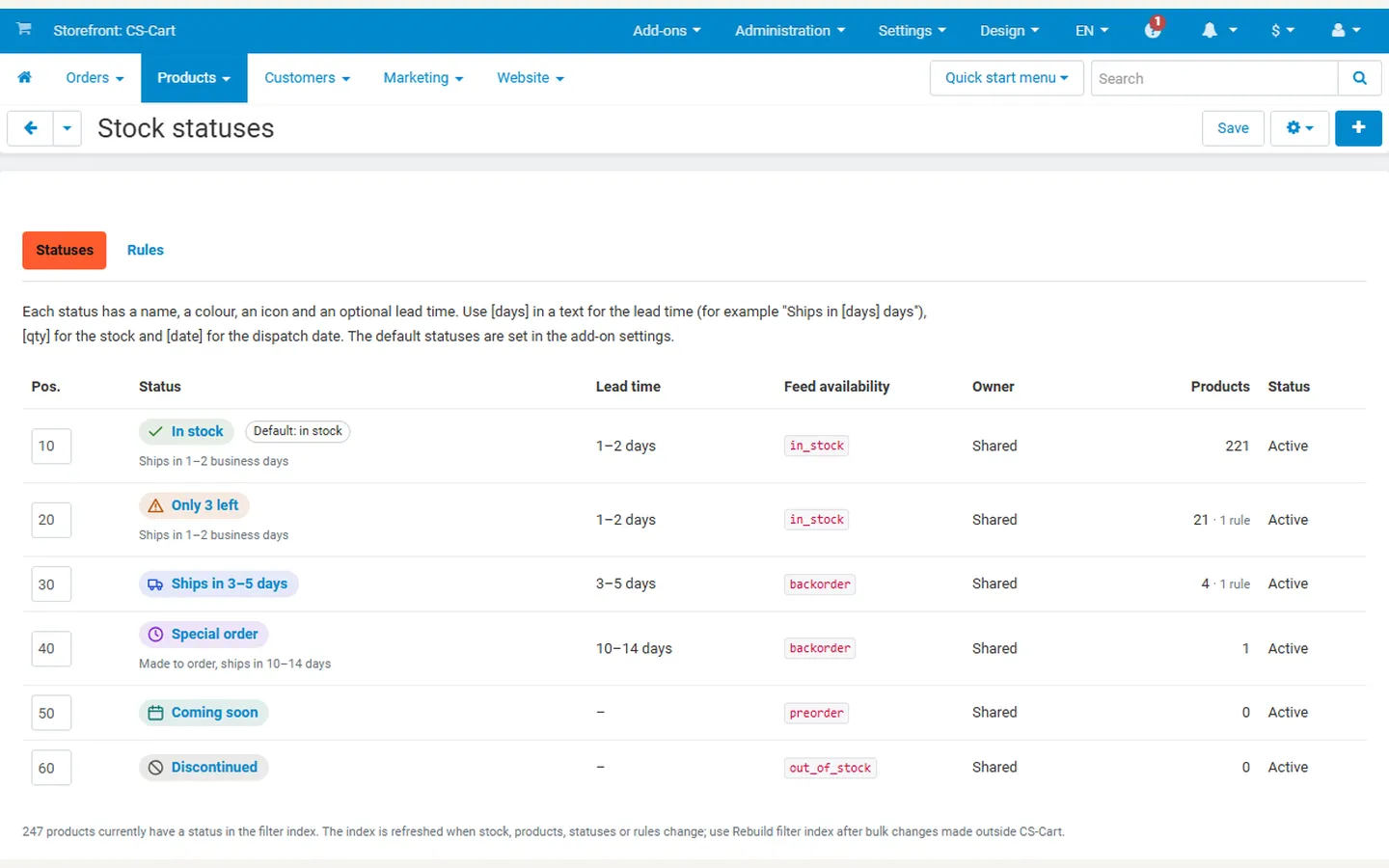Open the Products menu
The height and width of the screenshot is (868, 1389).
194,78
